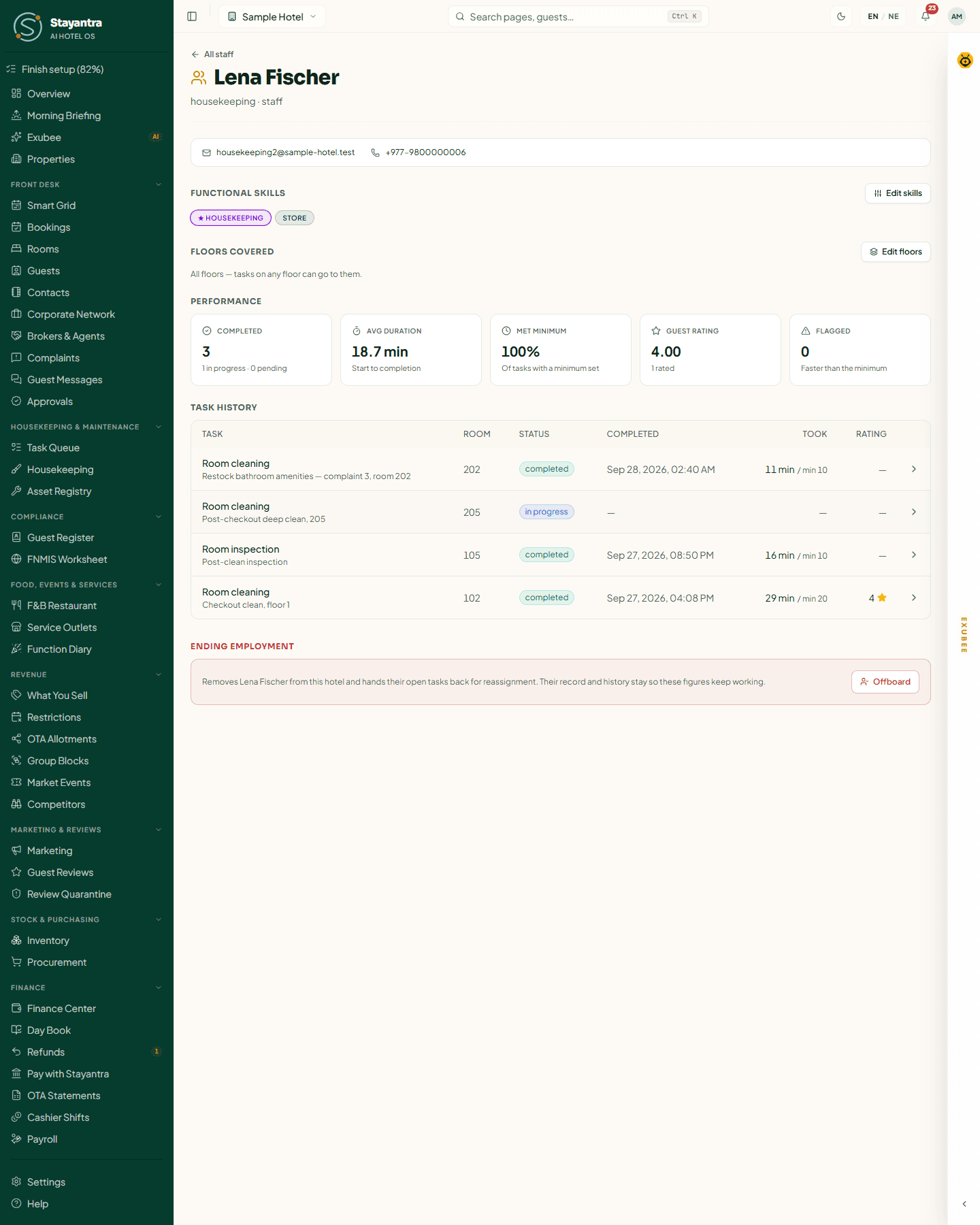Viewport: 980px width, 1225px height.
Task: Toggle the sidebar collapse icon
Action: point(192,16)
